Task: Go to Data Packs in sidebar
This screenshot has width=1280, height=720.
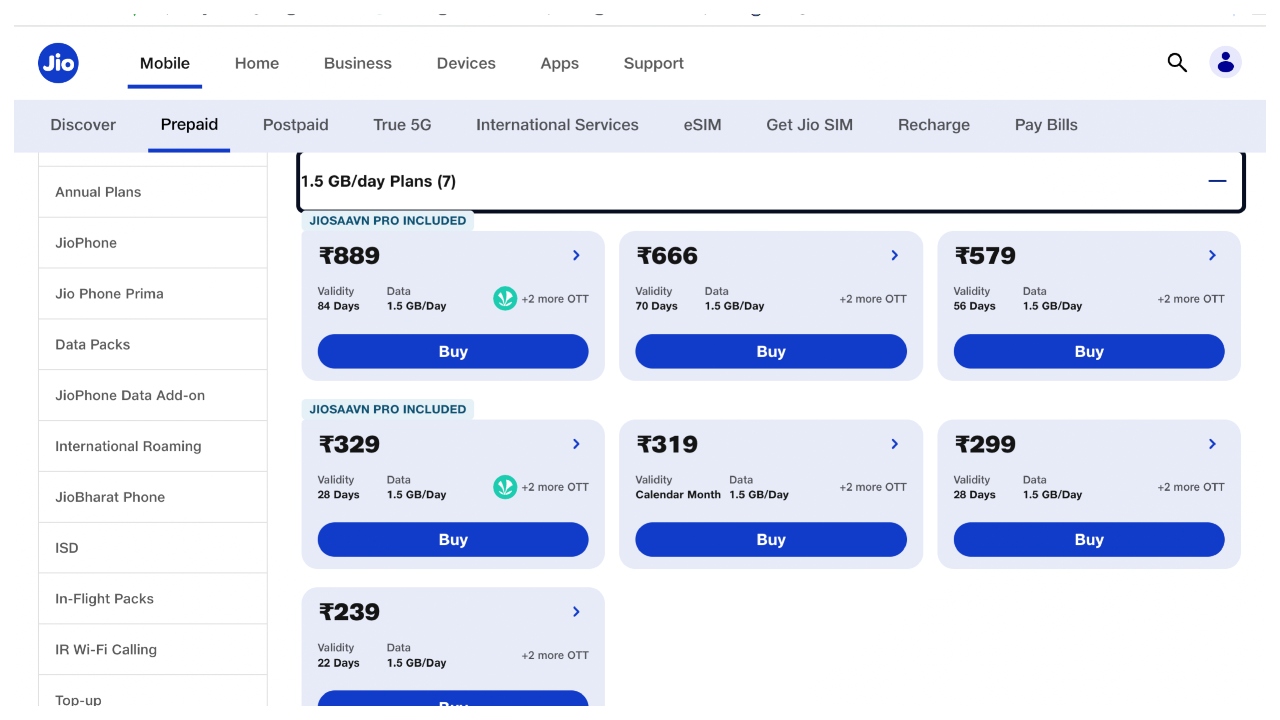Action: (x=92, y=345)
